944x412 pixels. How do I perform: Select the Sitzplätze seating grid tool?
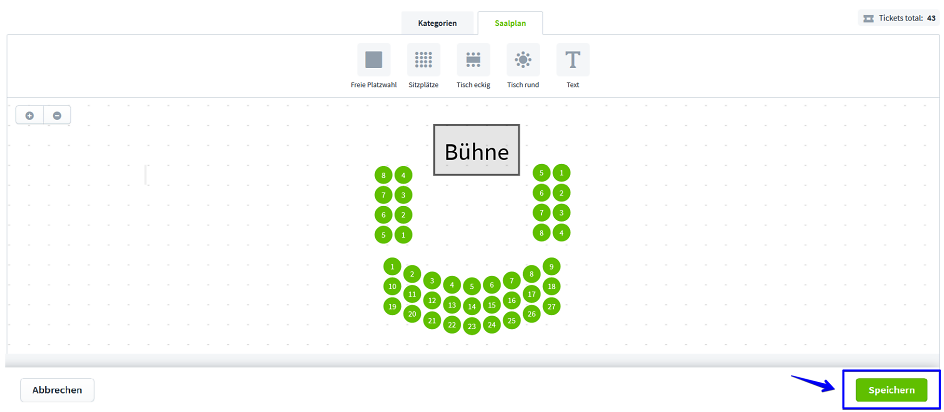pos(423,60)
